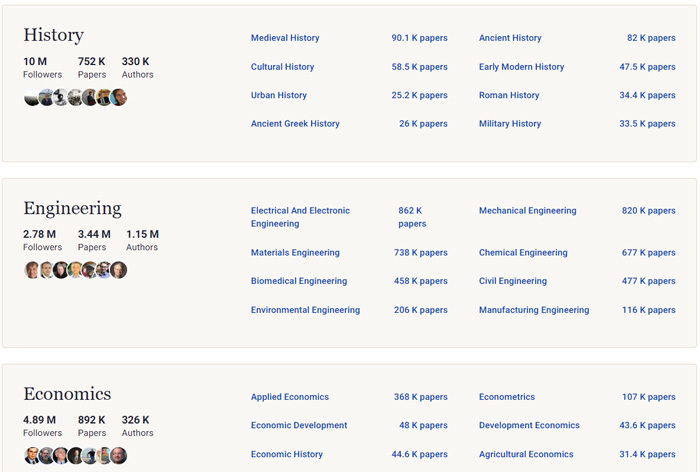Open the Development Economics topic link
The width and height of the screenshot is (700, 472).
coord(529,425)
